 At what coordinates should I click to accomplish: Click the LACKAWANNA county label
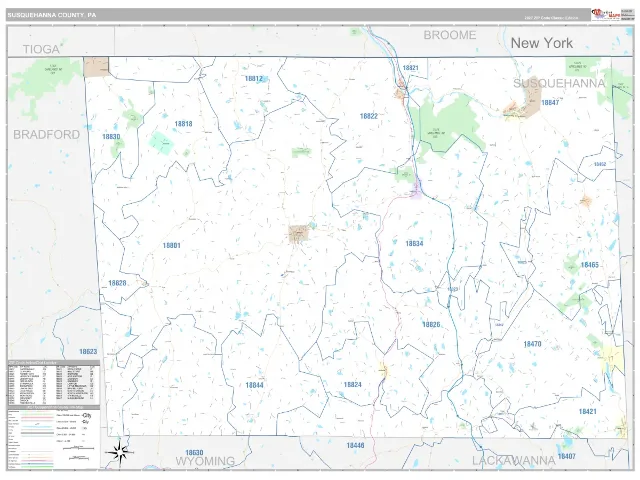(x=513, y=461)
